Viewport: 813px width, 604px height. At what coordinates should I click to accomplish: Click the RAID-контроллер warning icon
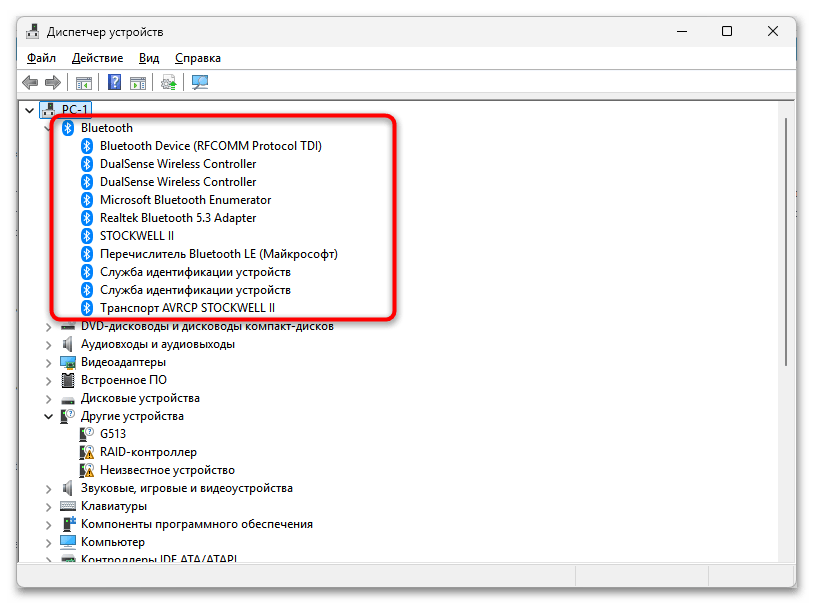coord(87,452)
